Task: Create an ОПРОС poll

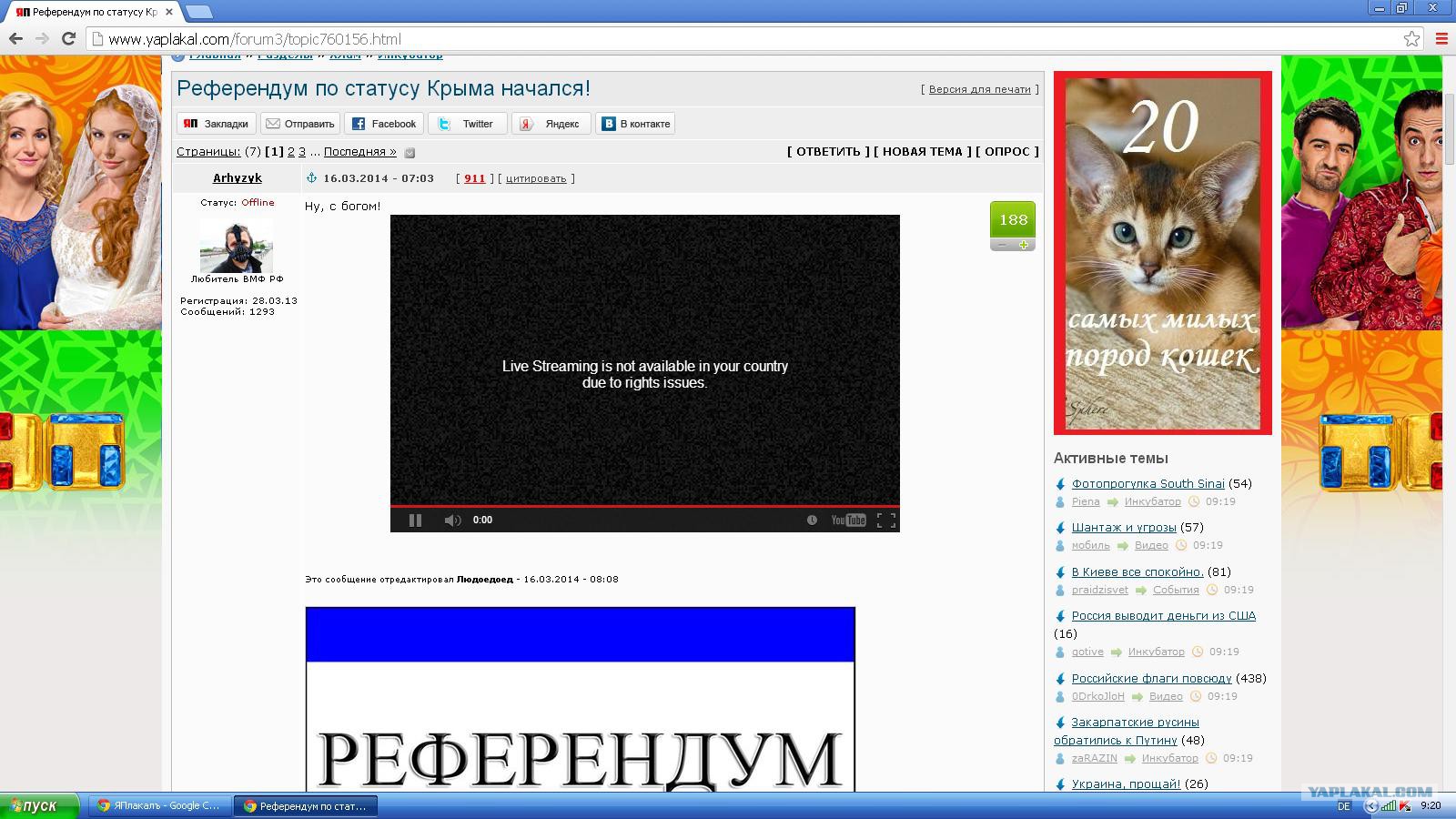Action: tap(1007, 152)
